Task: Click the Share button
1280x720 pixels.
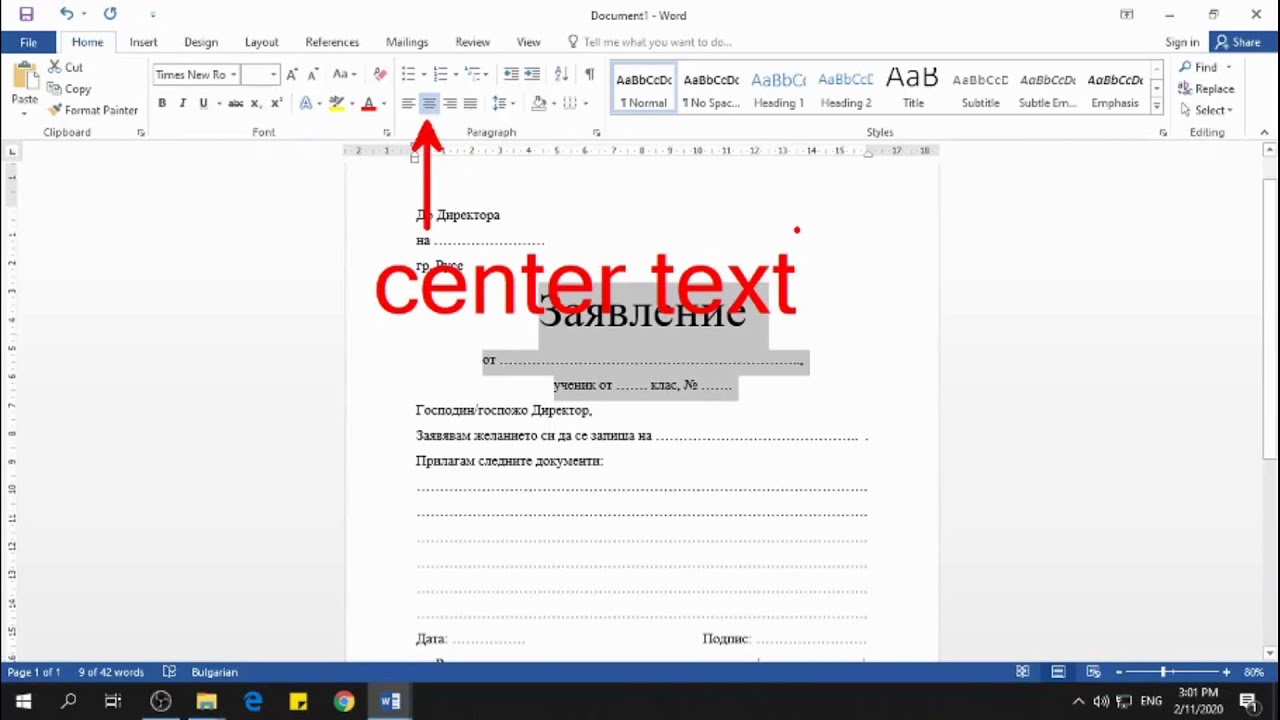Action: pyautogui.click(x=1237, y=42)
